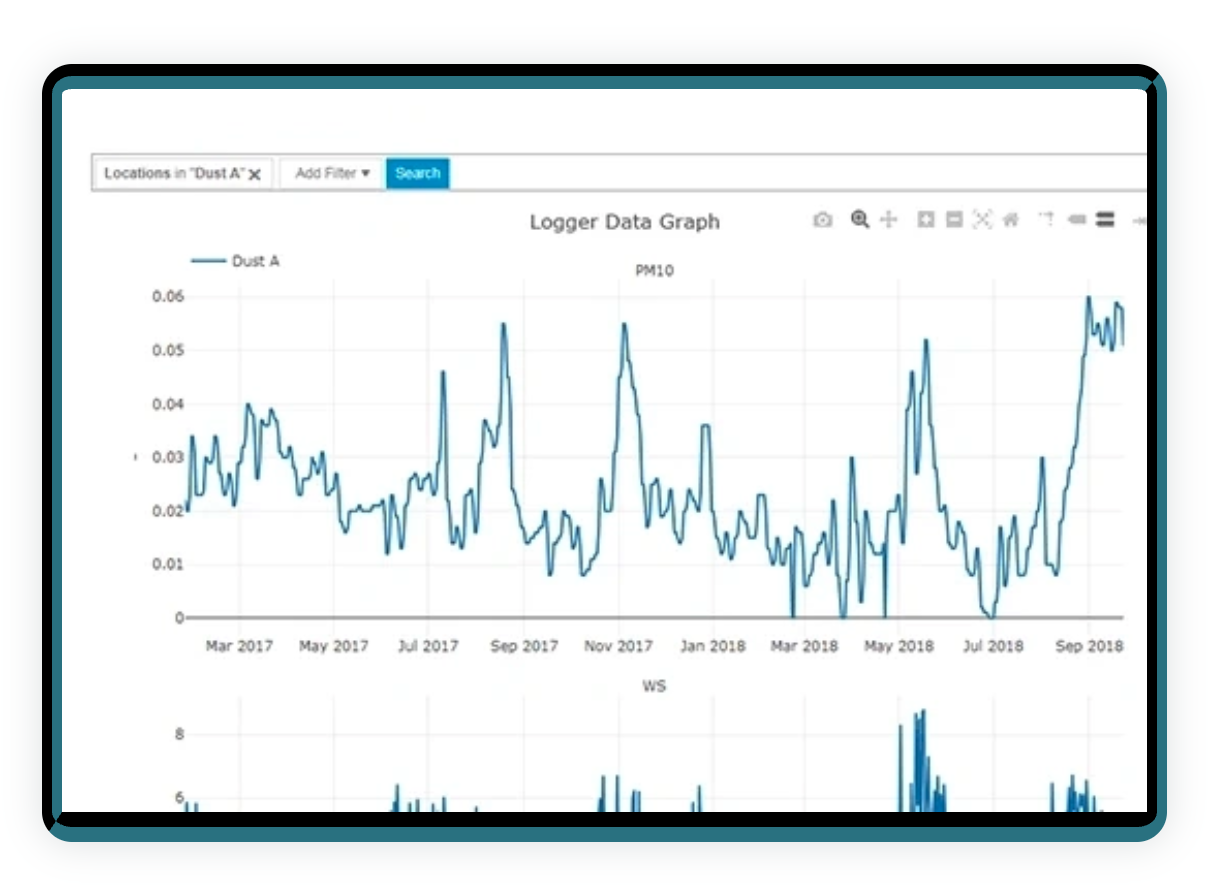This screenshot has width=1214, height=894.
Task: Click the 0.03 y-axis value
Action: (x=168, y=457)
